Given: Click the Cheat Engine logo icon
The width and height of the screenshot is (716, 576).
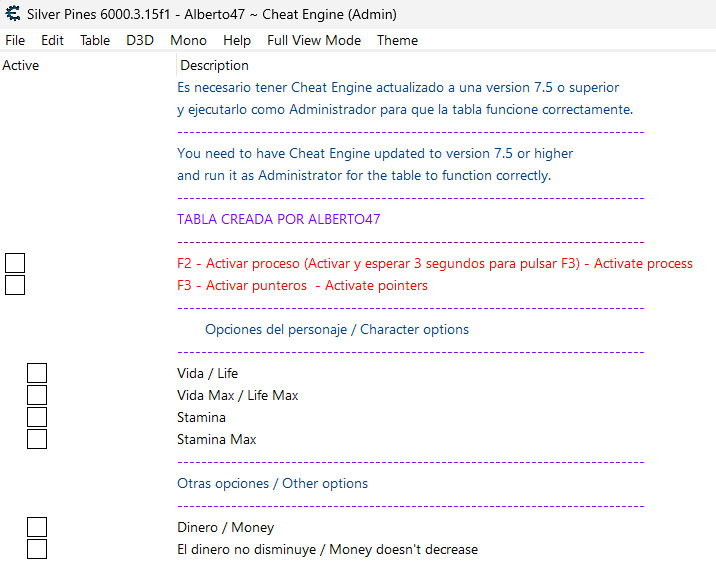Looking at the screenshot, I should (13, 14).
